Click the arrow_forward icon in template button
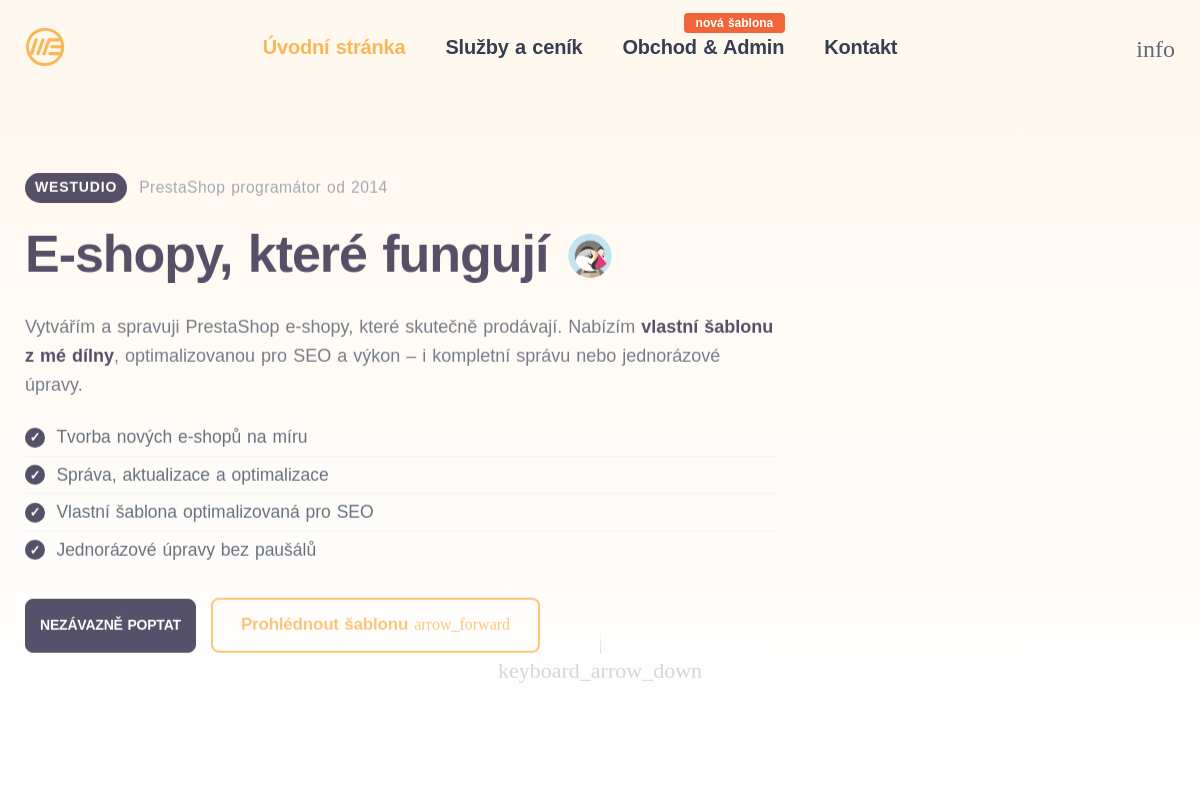This screenshot has width=1200, height=800. 462,624
